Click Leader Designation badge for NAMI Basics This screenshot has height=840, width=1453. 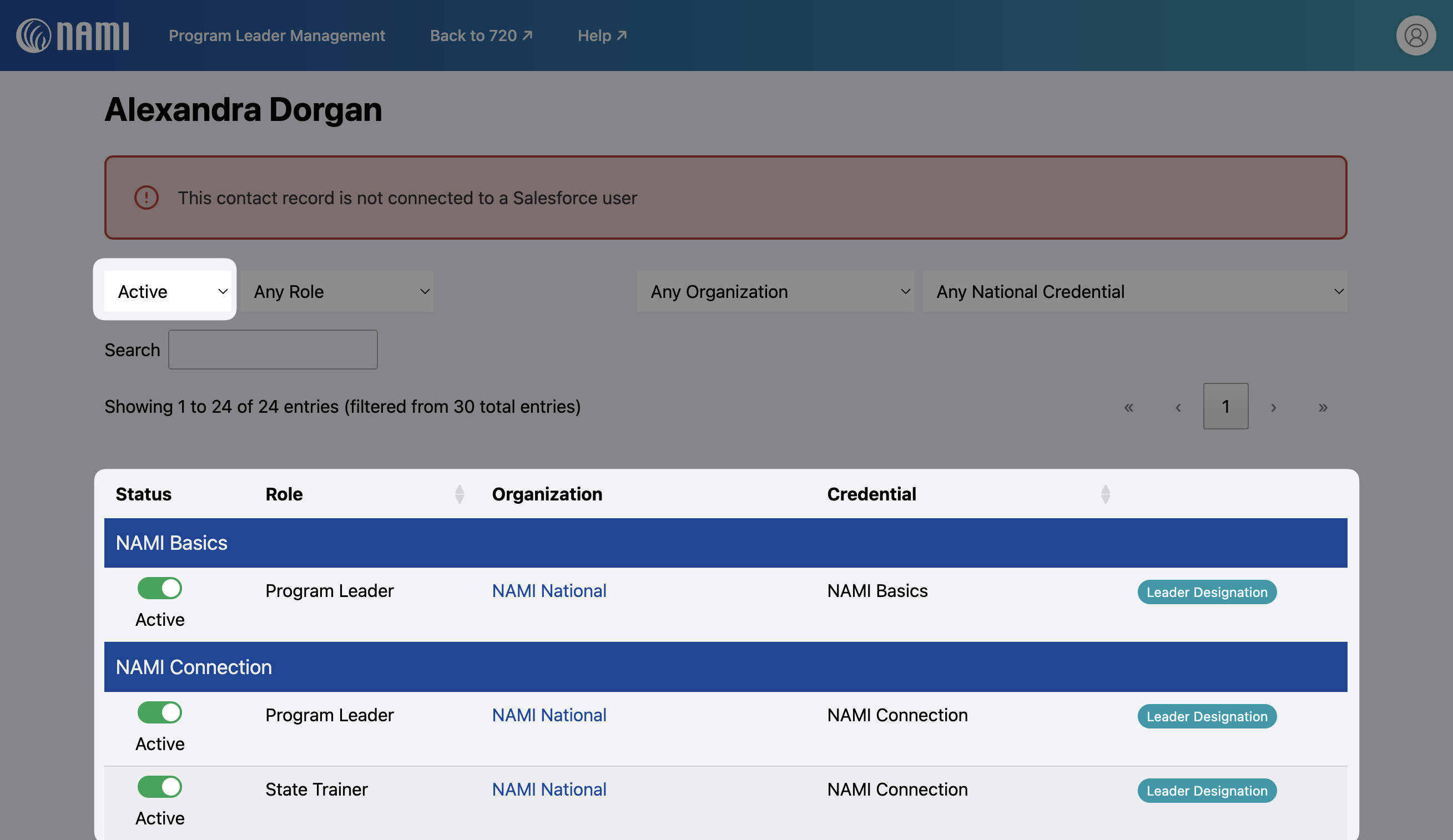(x=1206, y=592)
